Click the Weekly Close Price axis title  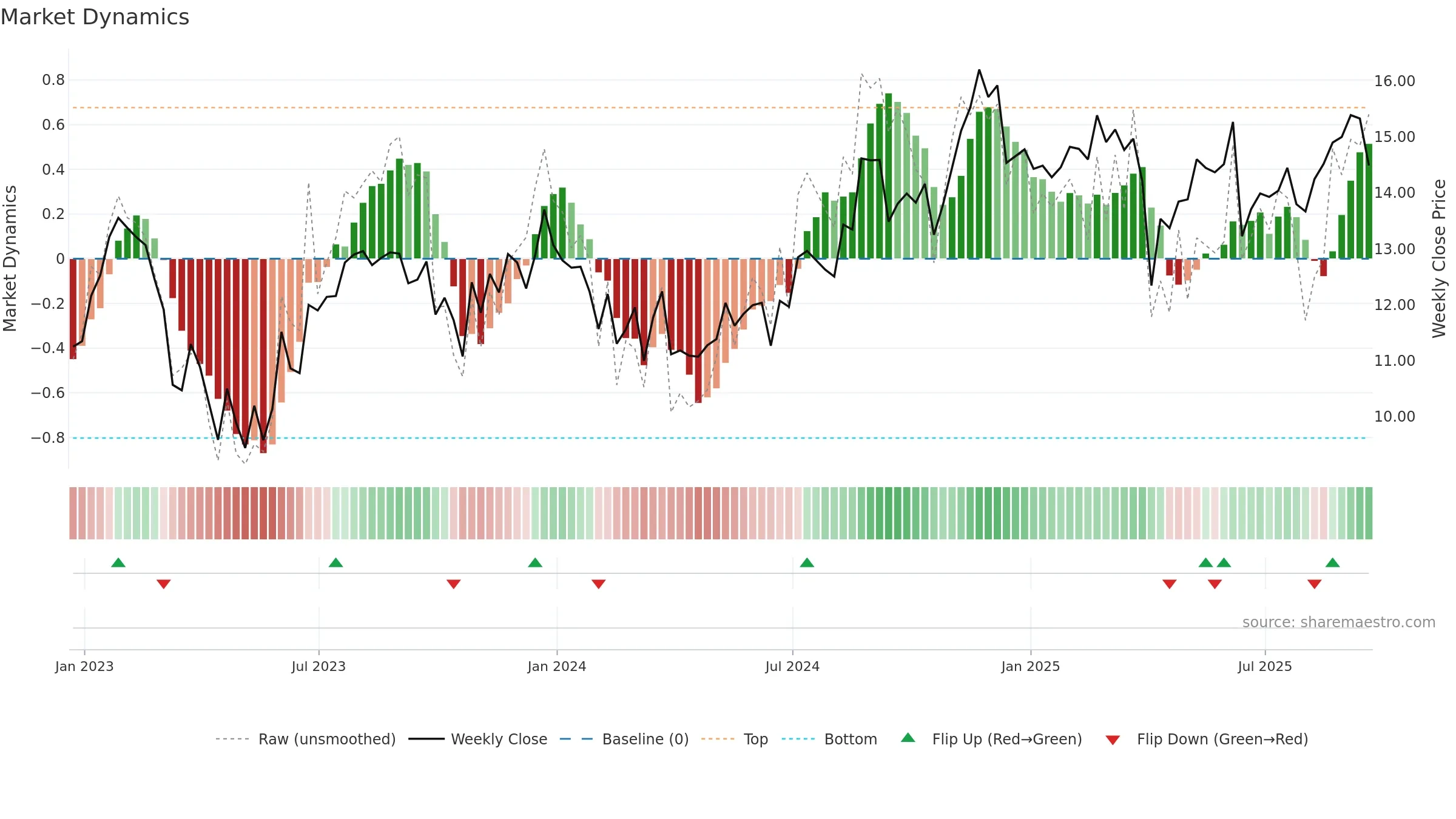coord(1439,258)
